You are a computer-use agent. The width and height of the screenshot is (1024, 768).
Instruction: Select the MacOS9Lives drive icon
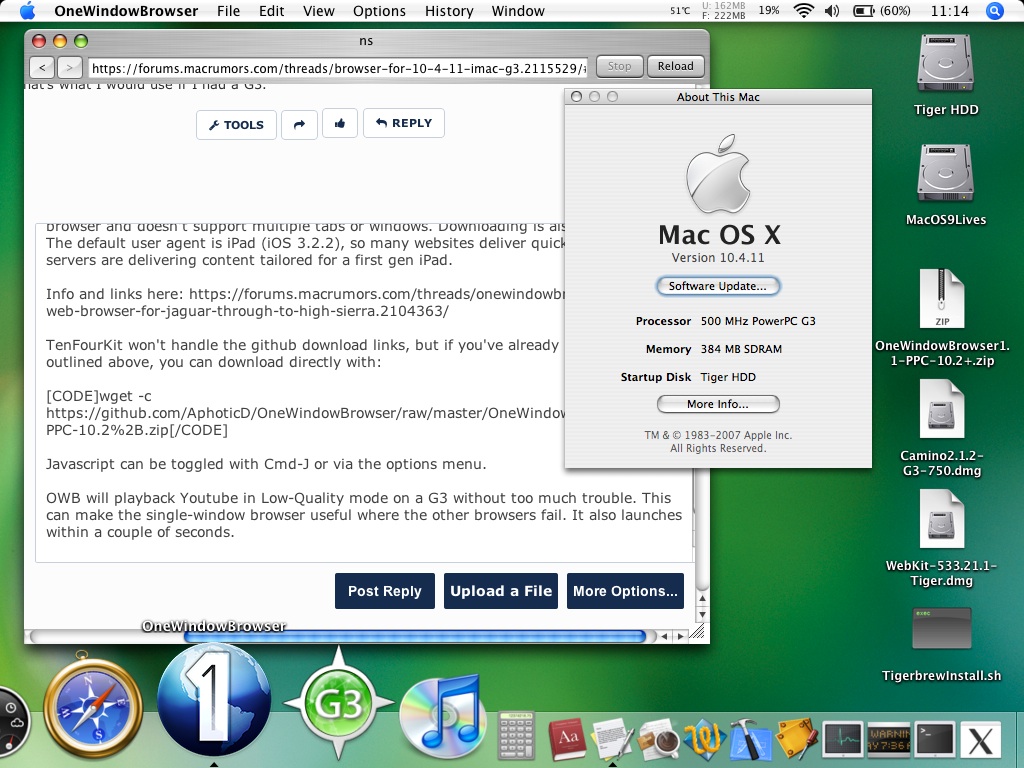pyautogui.click(x=945, y=173)
